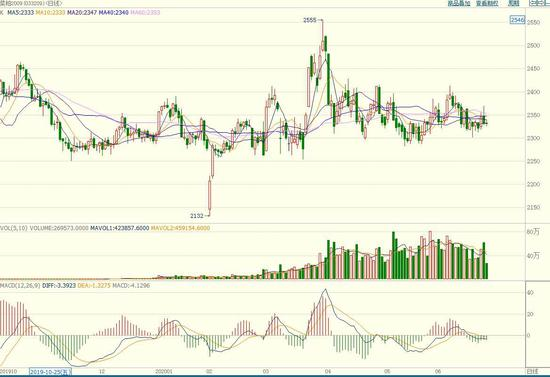This screenshot has width=550, height=377.
Task: Click the MA5:2333 indicator label
Action: coord(21,13)
